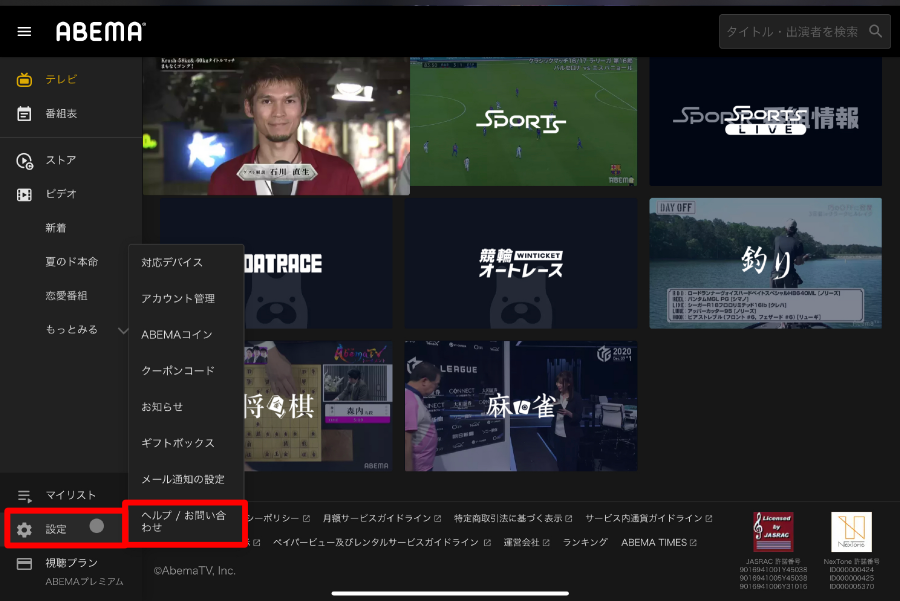
Task: Click the ABEMA logo
Action: 100,32
